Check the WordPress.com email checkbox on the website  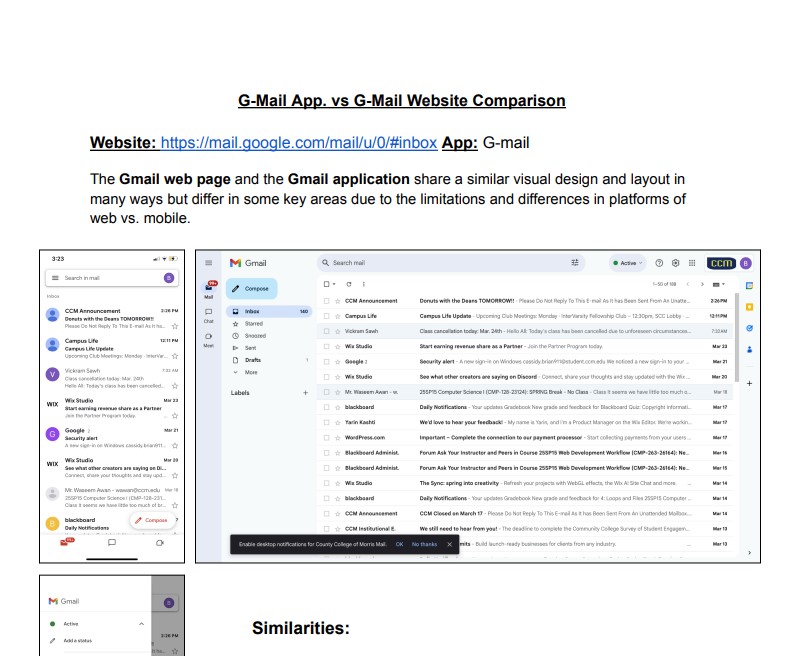click(326, 438)
